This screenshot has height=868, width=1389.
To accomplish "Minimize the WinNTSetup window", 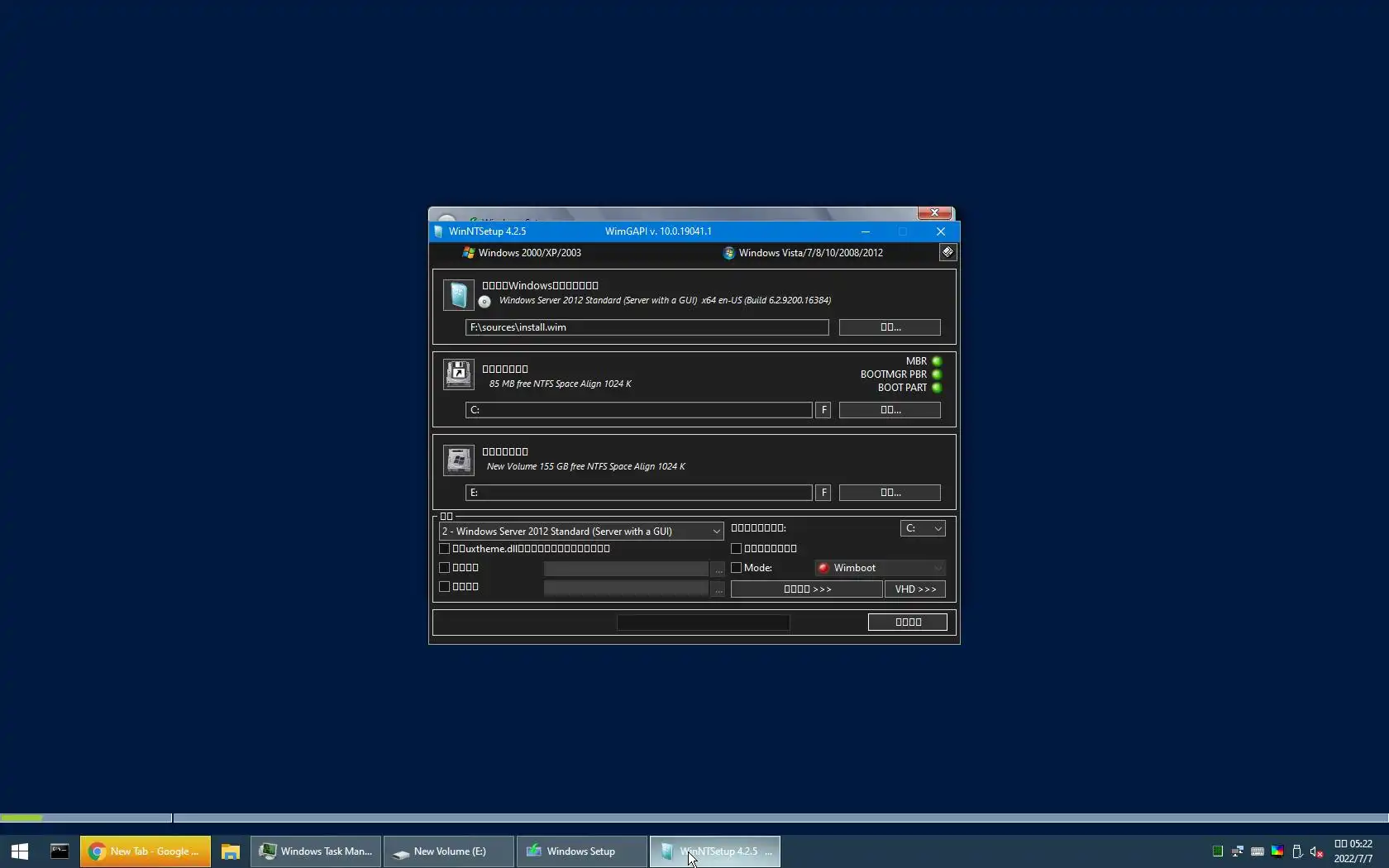I will click(x=866, y=231).
